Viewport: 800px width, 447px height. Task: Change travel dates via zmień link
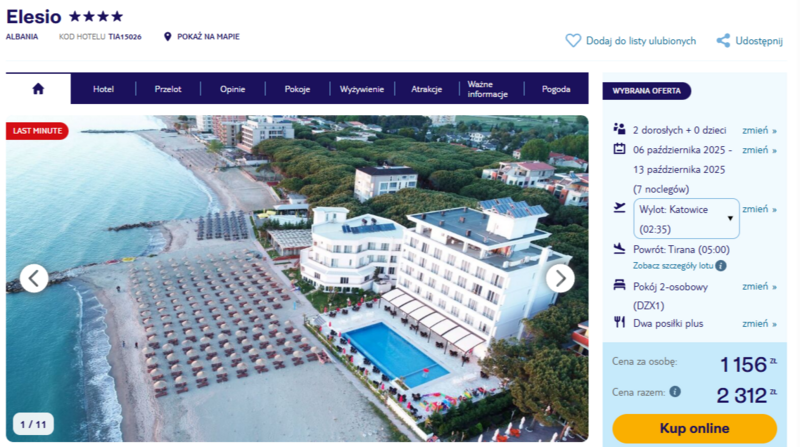pos(759,150)
